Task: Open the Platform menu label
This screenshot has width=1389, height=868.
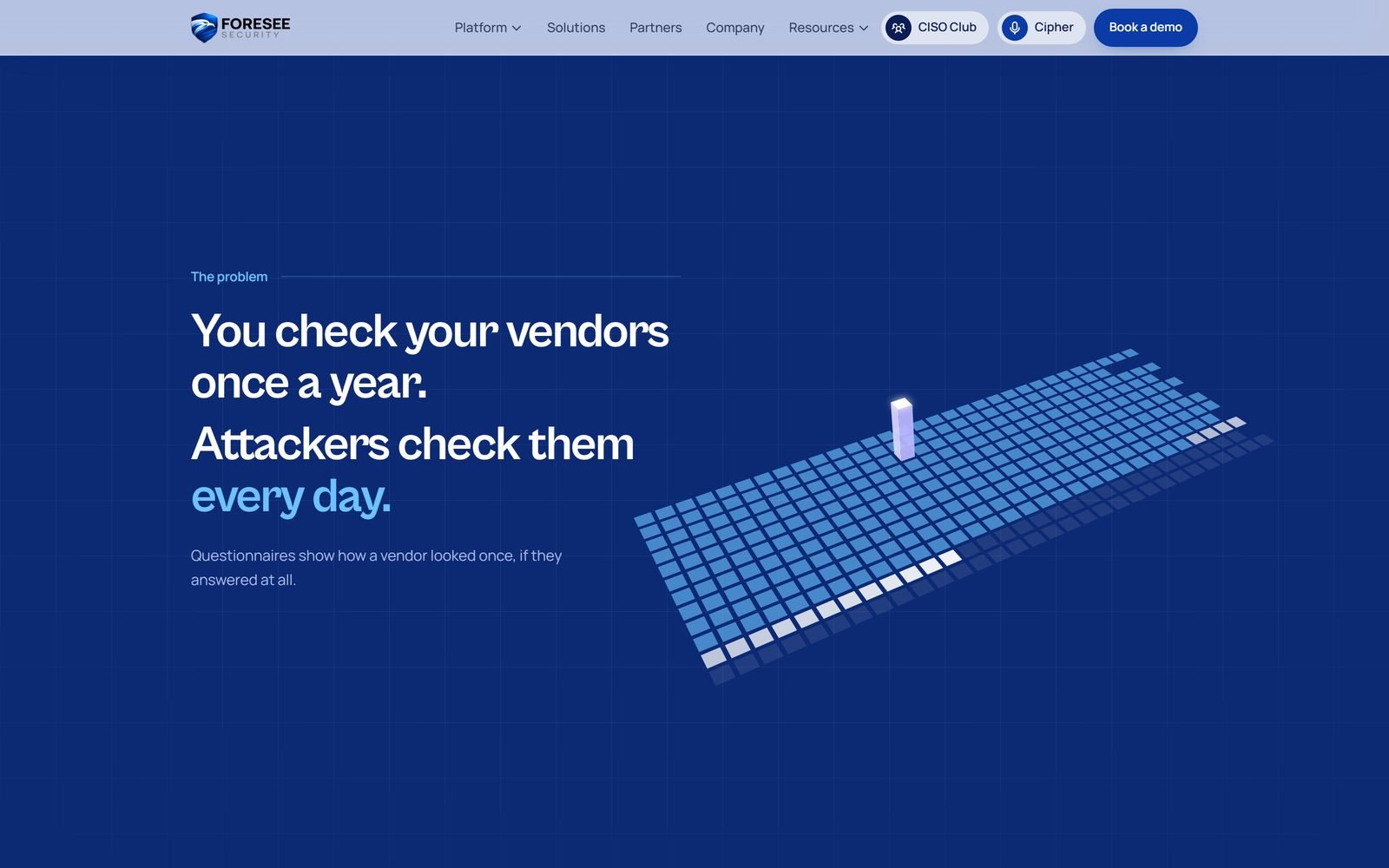Action: (481, 28)
